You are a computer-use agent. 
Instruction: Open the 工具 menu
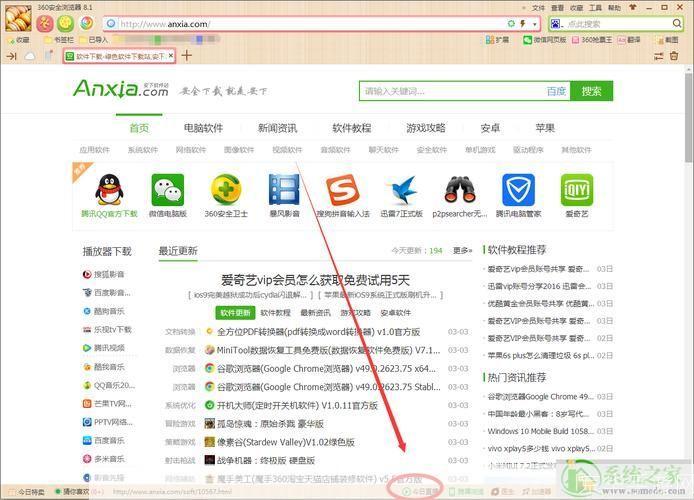tap(595, 8)
